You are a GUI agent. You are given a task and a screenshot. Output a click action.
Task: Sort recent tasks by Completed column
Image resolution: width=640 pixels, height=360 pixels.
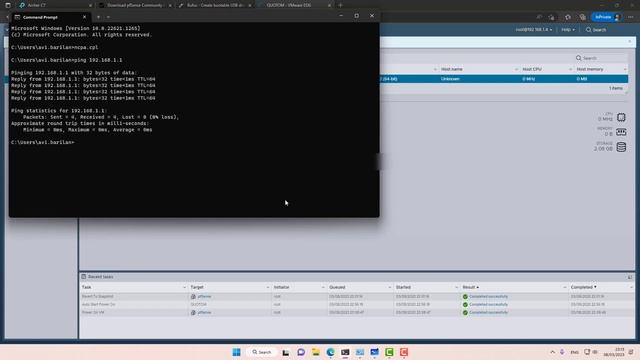click(583, 287)
